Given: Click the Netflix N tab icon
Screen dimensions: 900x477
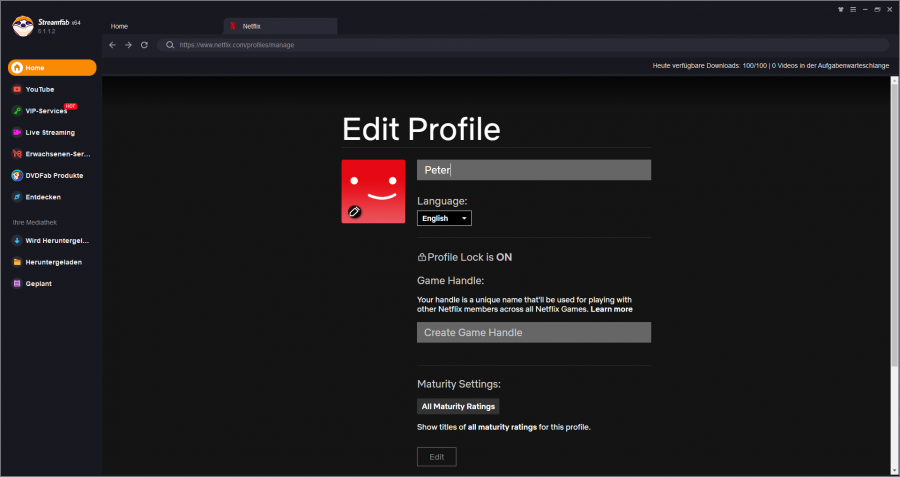Looking at the screenshot, I should click(232, 26).
